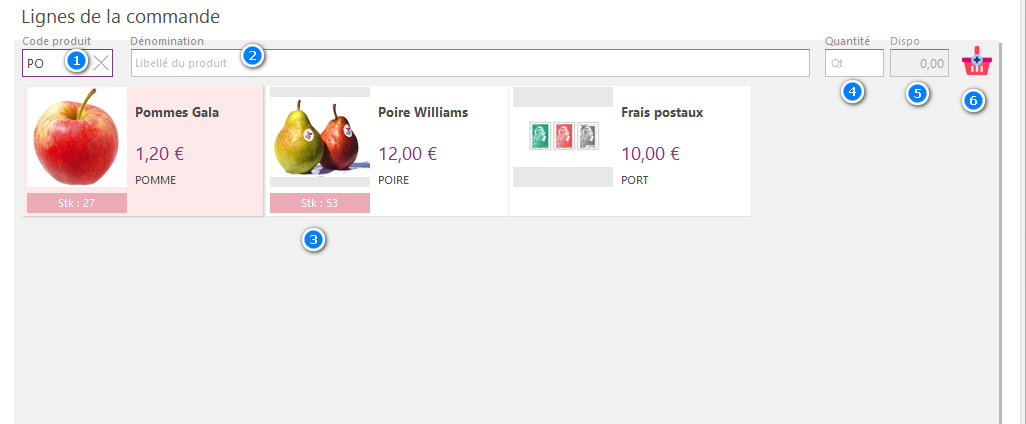Click the Stk : 27 stock badge
This screenshot has height=424, width=1026.
pyautogui.click(x=77, y=203)
